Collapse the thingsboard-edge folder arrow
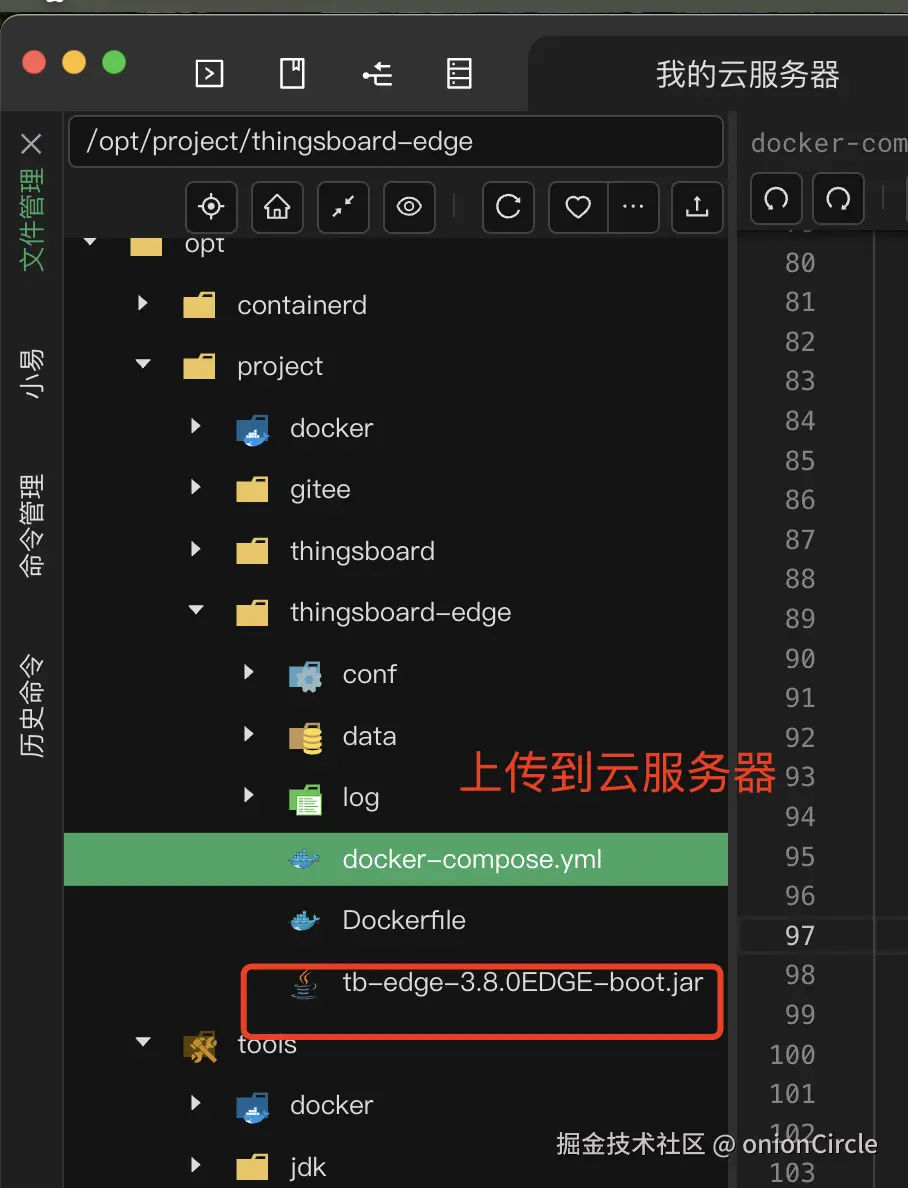The width and height of the screenshot is (908, 1188). click(x=196, y=610)
